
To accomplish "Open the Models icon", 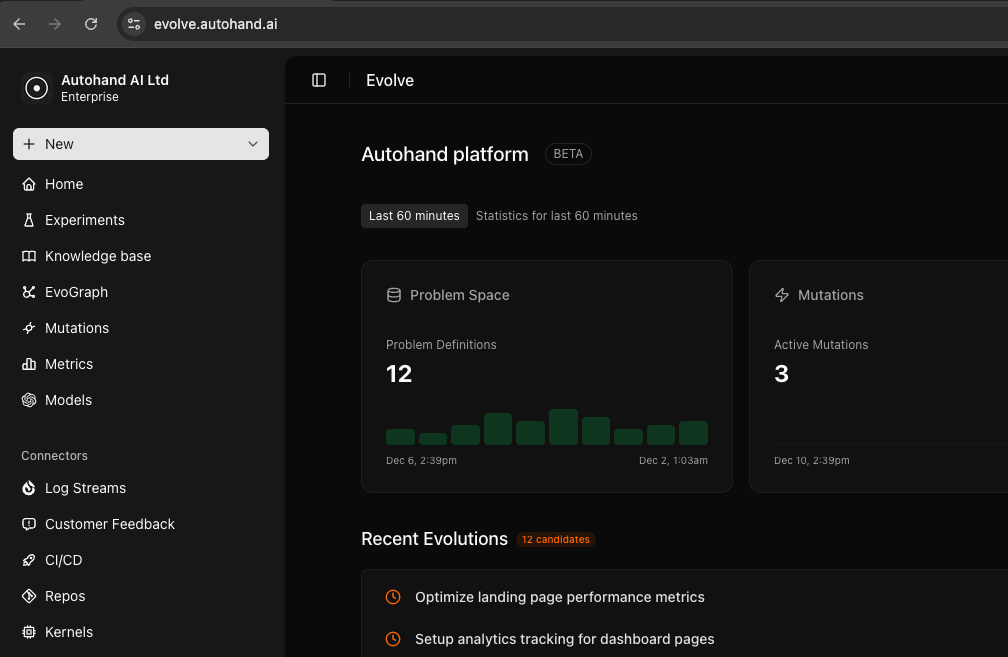I will 29,400.
